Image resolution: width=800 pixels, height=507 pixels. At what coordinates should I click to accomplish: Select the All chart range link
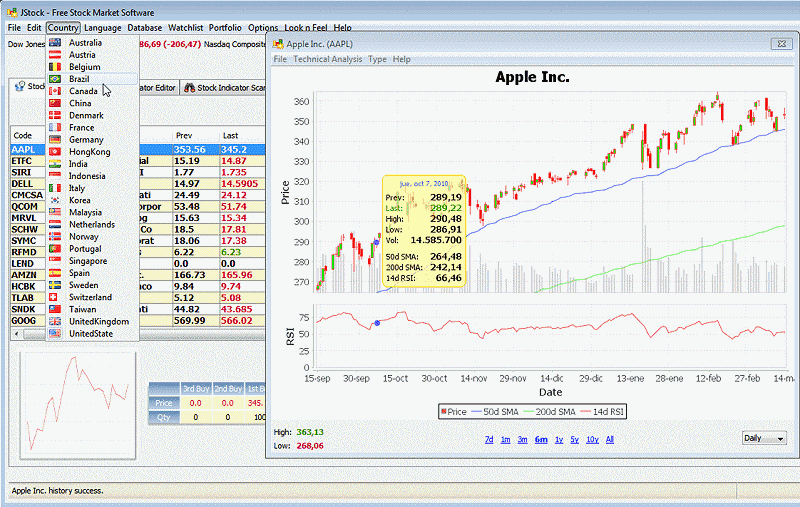click(x=610, y=439)
